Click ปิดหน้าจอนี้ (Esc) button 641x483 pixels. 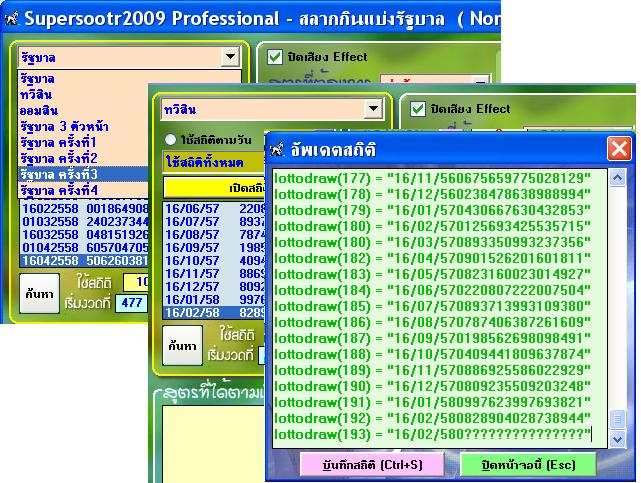point(528,465)
